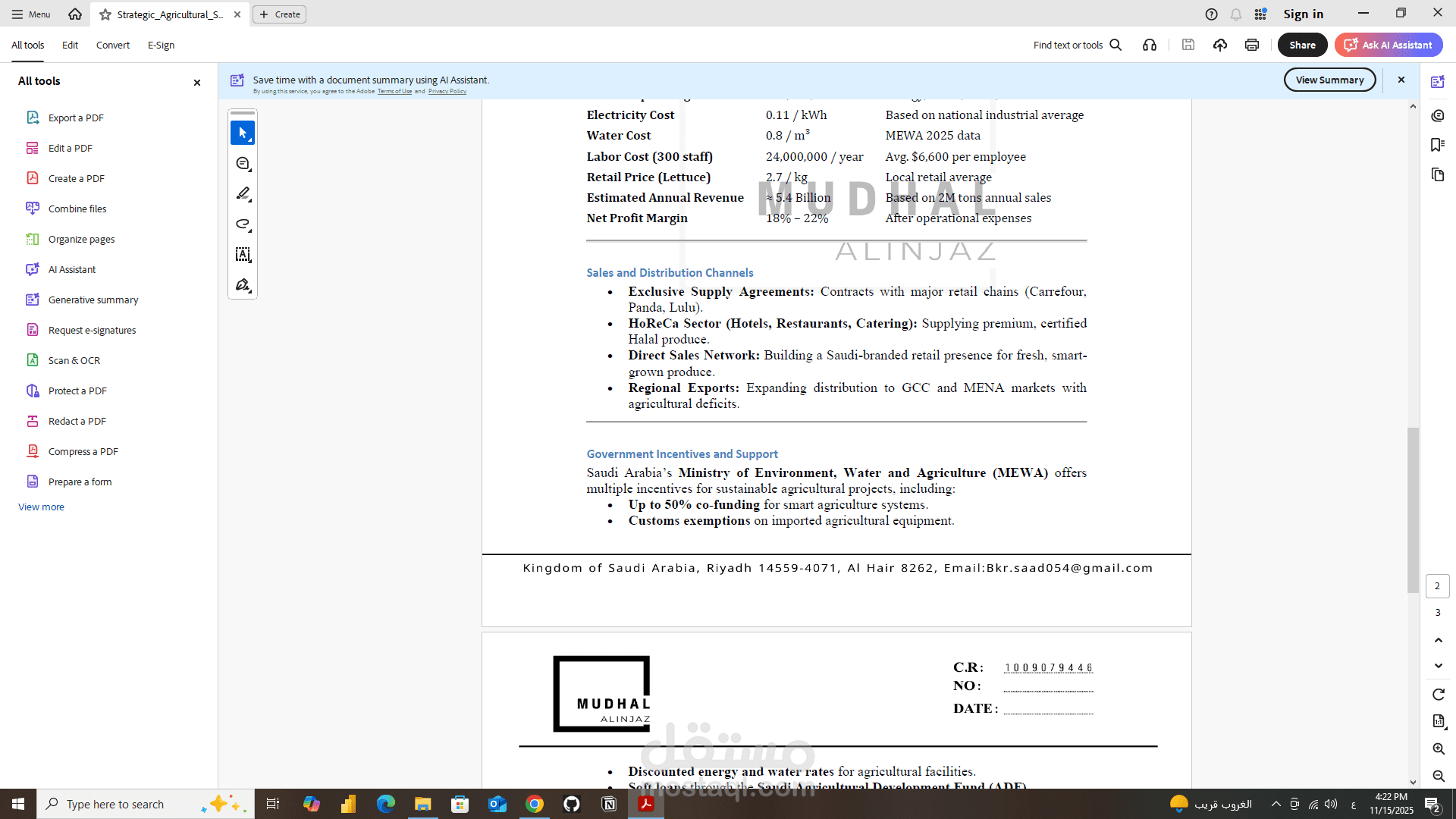Select the highlighter pen tool
The width and height of the screenshot is (1456, 819).
pyautogui.click(x=243, y=194)
